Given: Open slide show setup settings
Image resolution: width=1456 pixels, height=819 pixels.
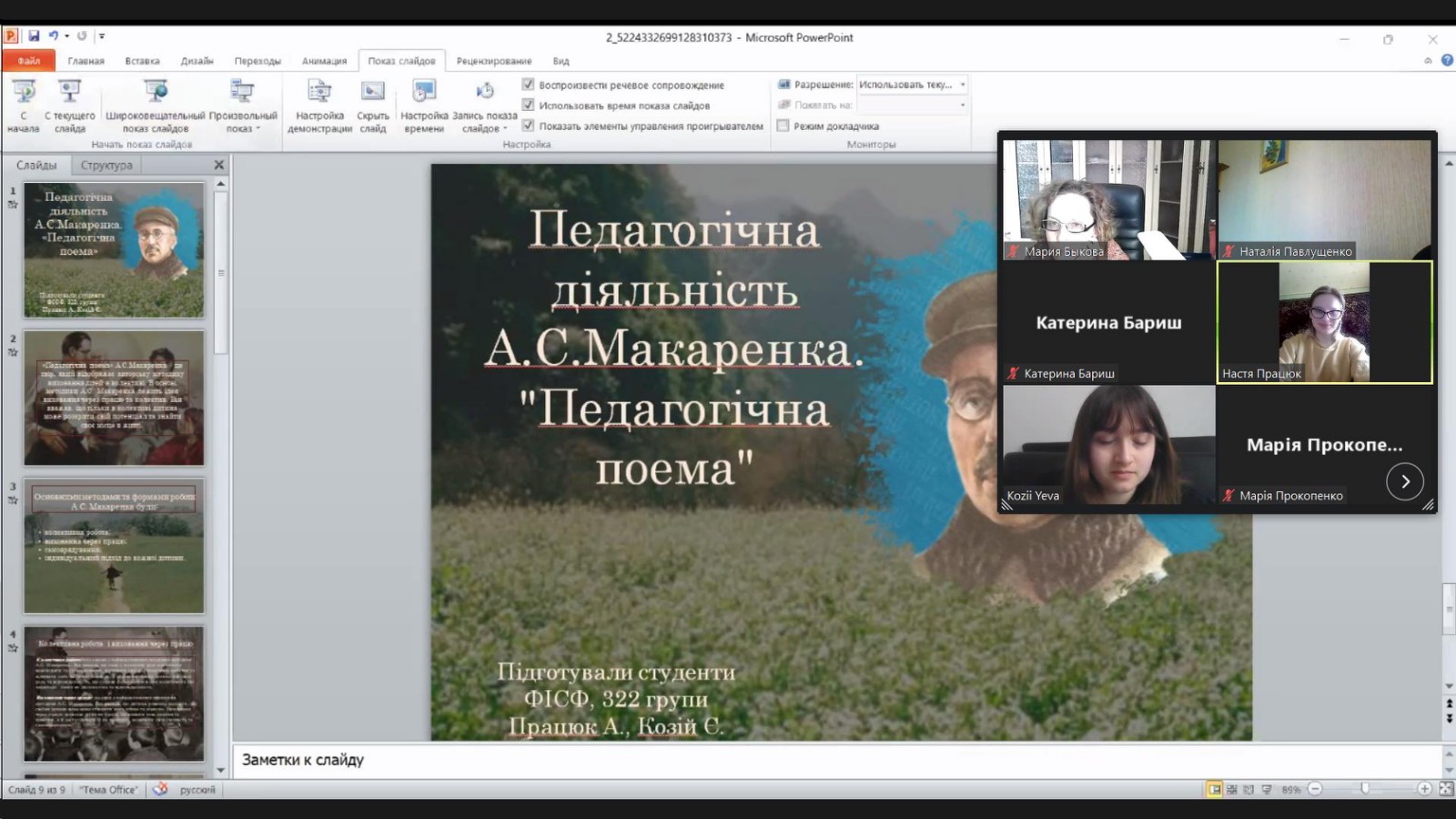Looking at the screenshot, I should click(319, 92).
